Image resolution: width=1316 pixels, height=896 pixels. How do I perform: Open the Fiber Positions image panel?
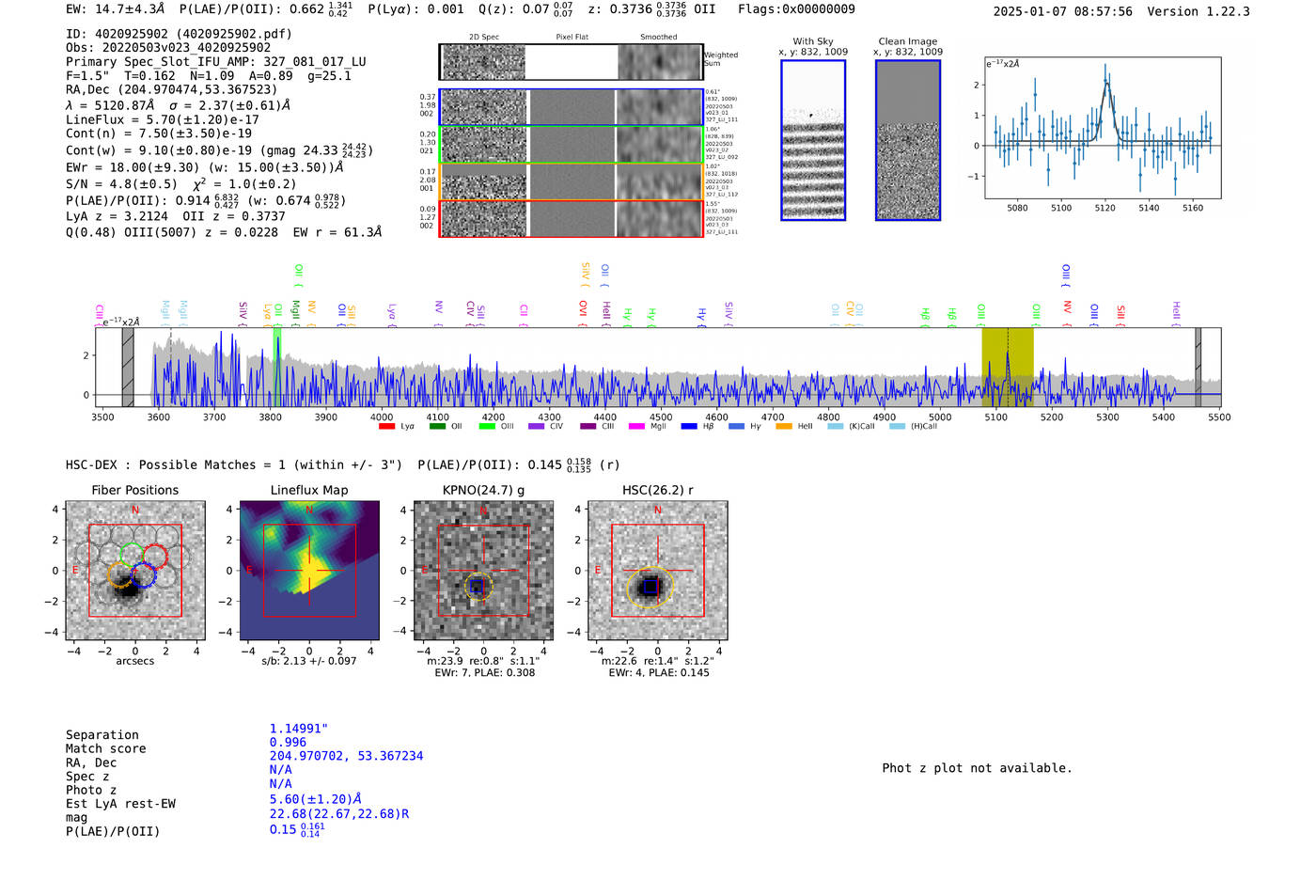click(135, 571)
